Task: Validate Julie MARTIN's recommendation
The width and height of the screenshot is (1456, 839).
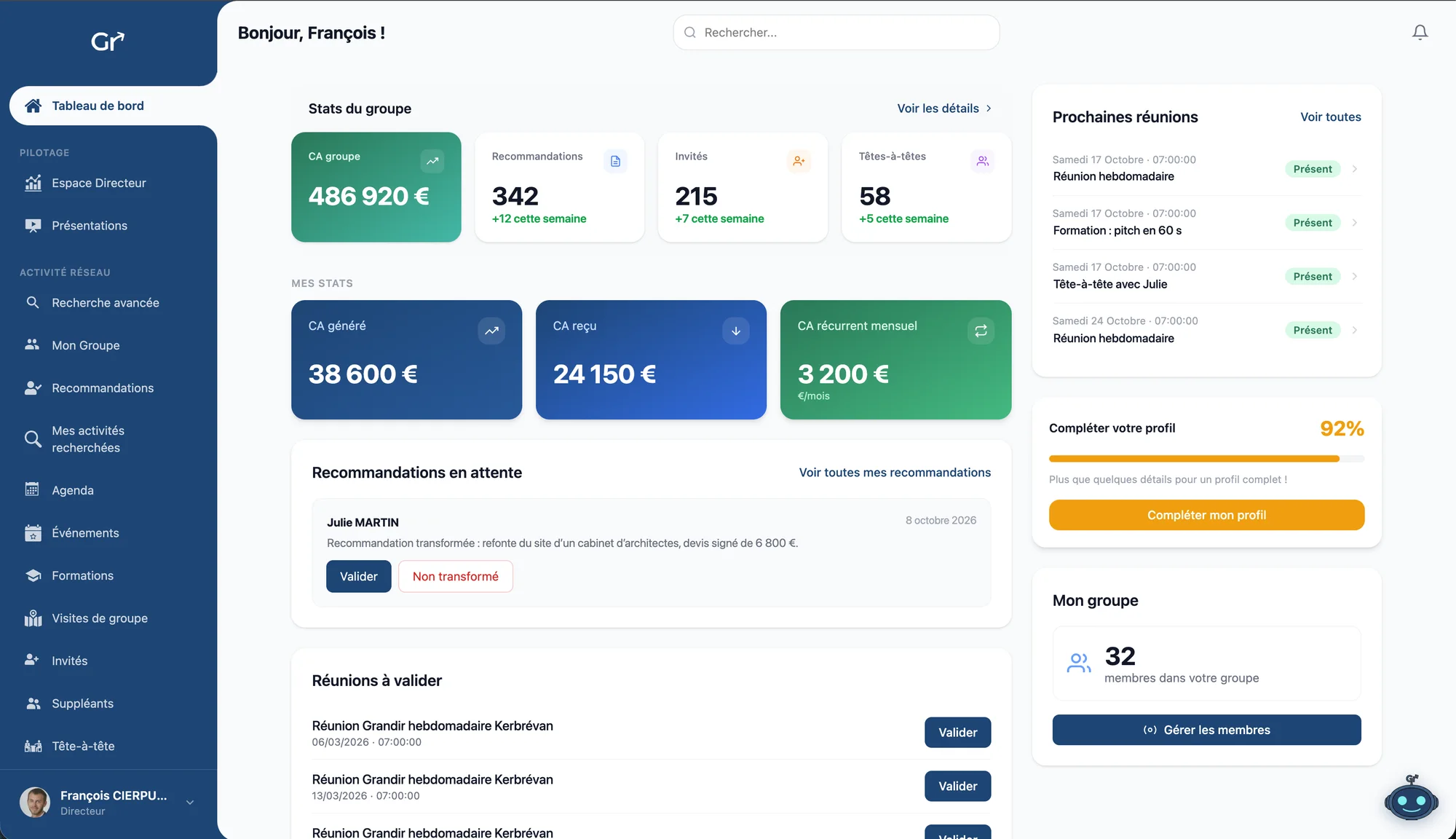Action: click(359, 576)
